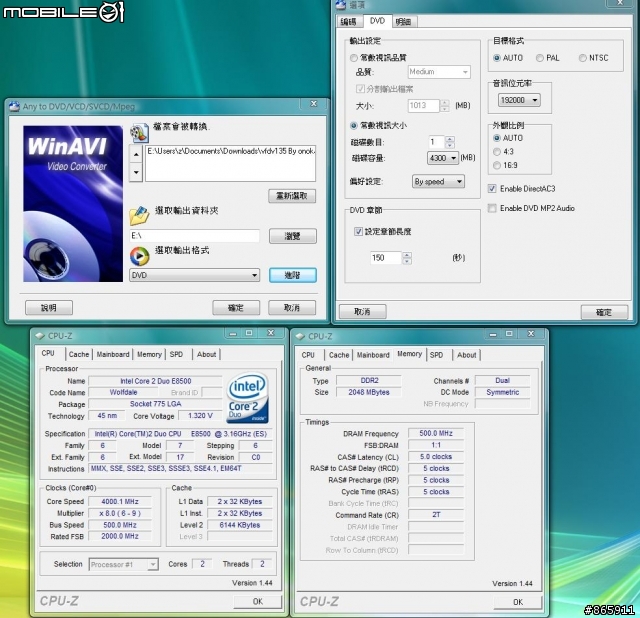Adjust the disc count stepper
Screen dimensions: 640x618
[450, 142]
